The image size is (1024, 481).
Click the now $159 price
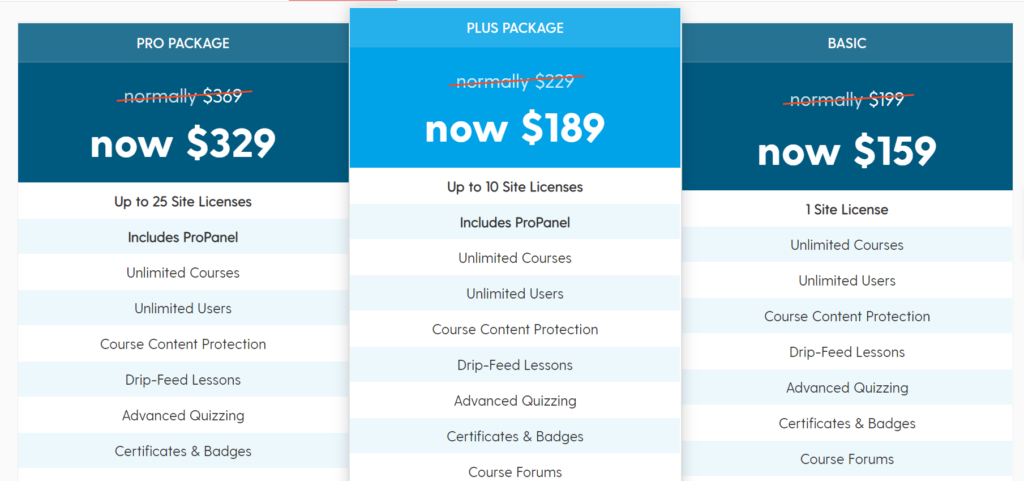[847, 152]
